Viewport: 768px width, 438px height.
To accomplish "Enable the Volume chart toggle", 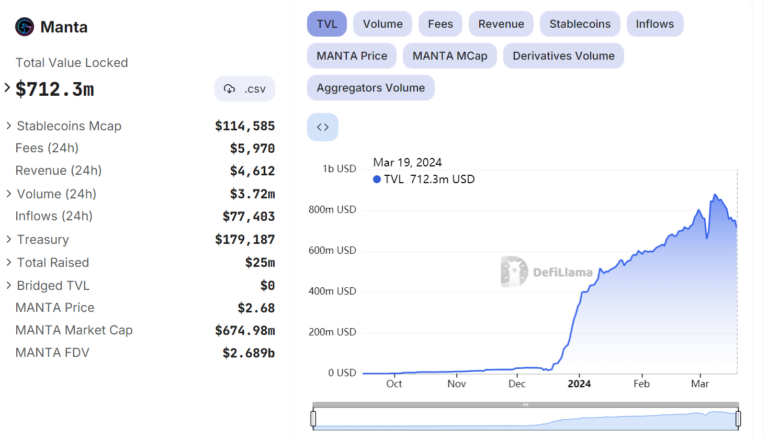I will click(382, 23).
